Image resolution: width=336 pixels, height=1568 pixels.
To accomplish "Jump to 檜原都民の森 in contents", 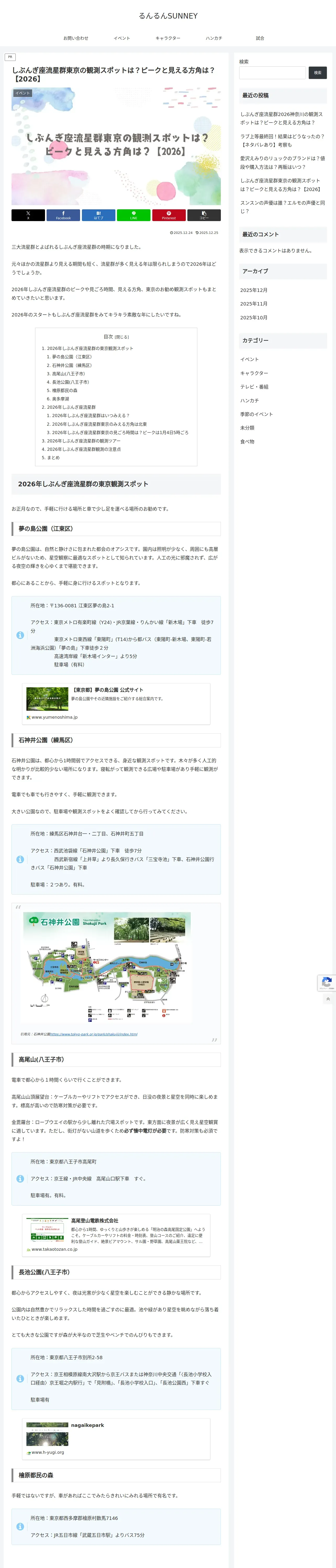I will (x=65, y=391).
